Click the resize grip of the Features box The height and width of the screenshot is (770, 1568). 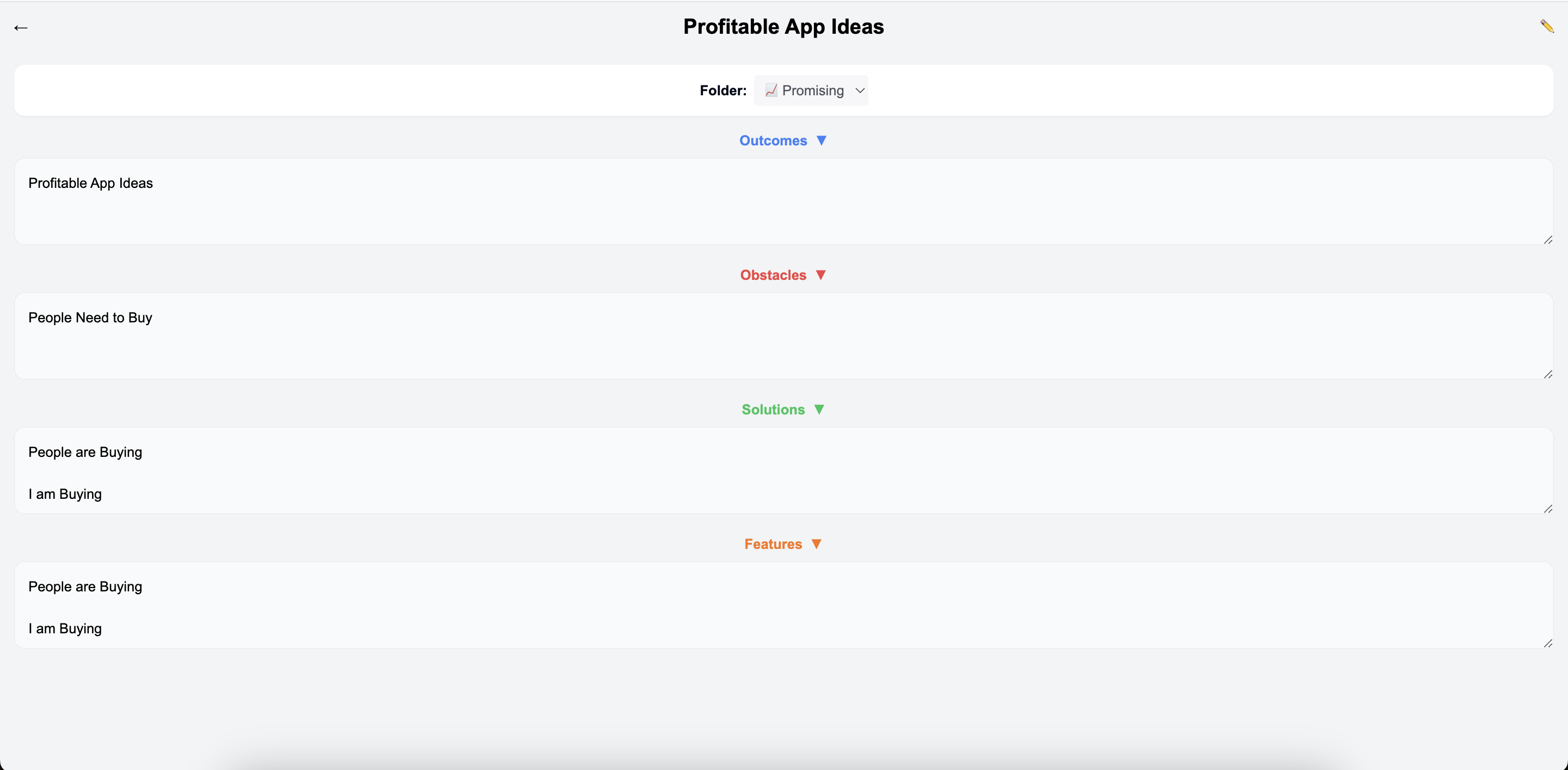pyautogui.click(x=1548, y=644)
